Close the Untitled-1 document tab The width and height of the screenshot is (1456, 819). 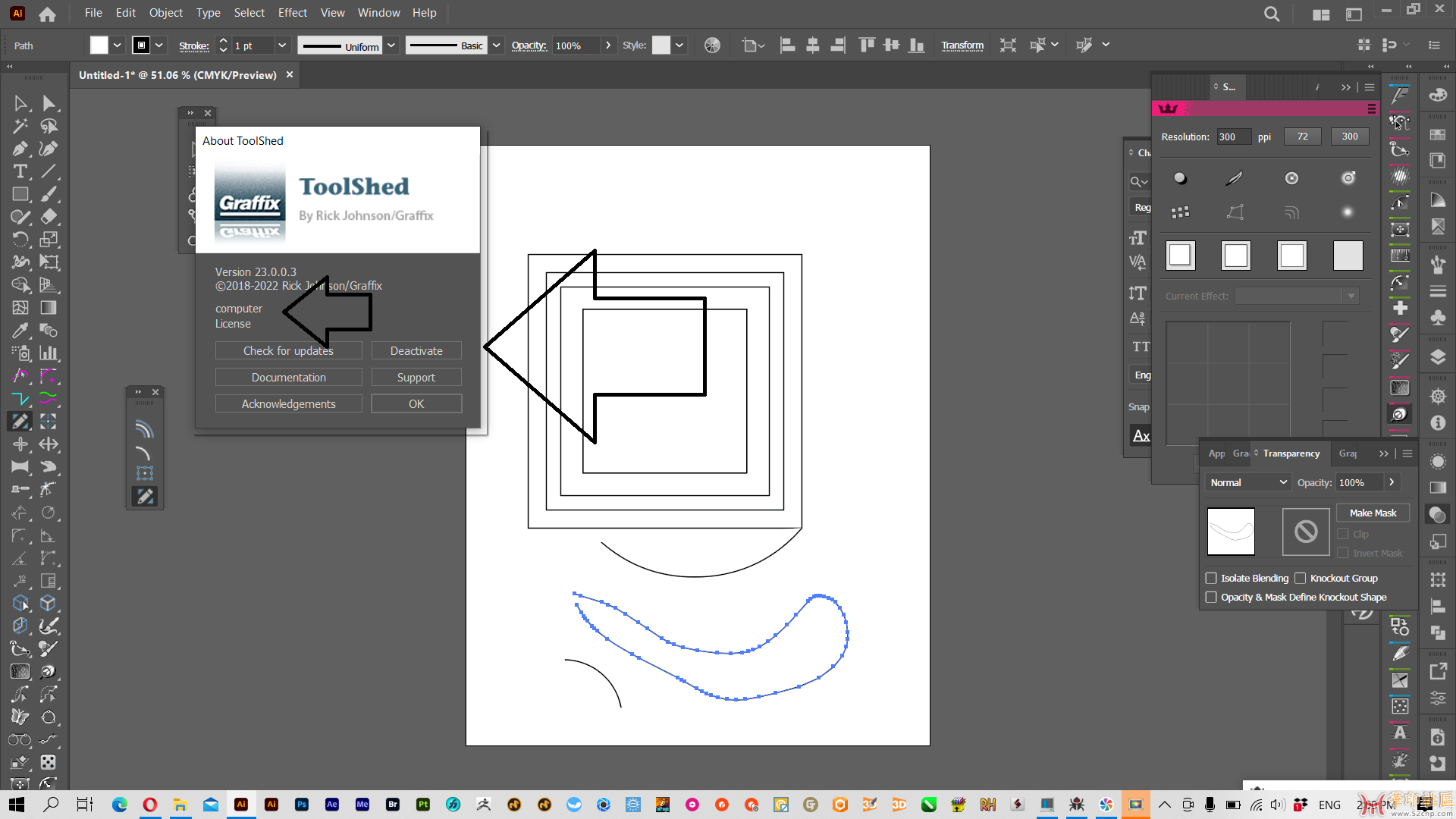point(290,75)
